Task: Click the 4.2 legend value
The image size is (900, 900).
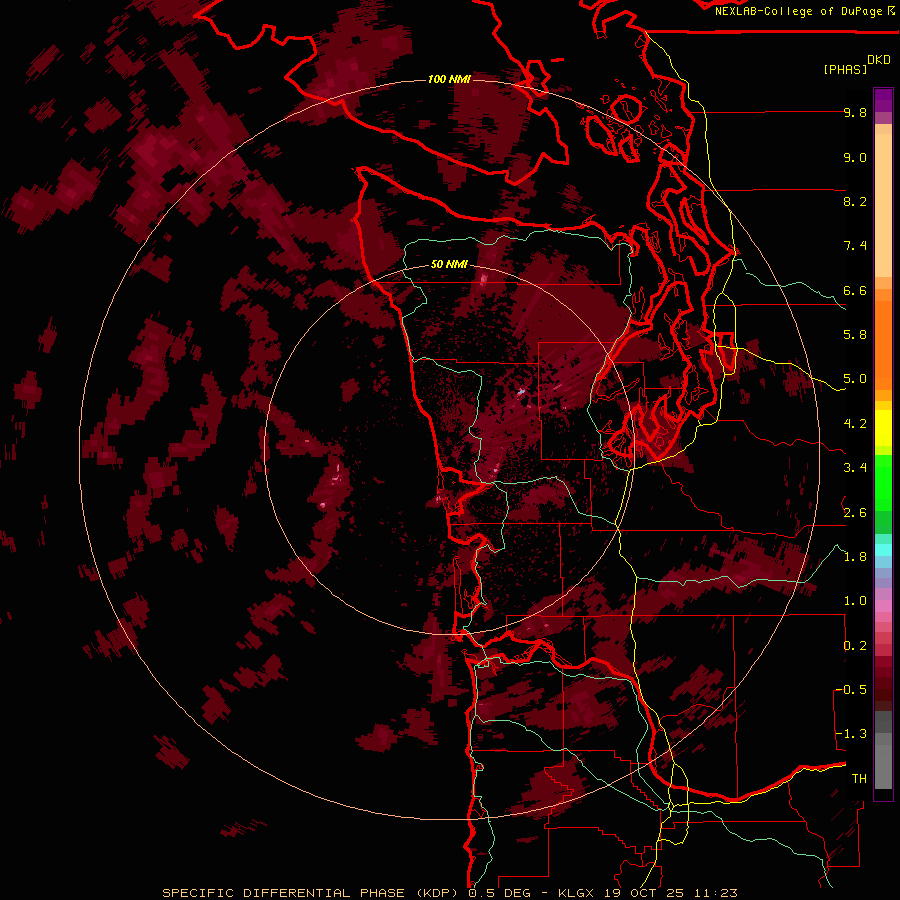Action: click(x=855, y=424)
